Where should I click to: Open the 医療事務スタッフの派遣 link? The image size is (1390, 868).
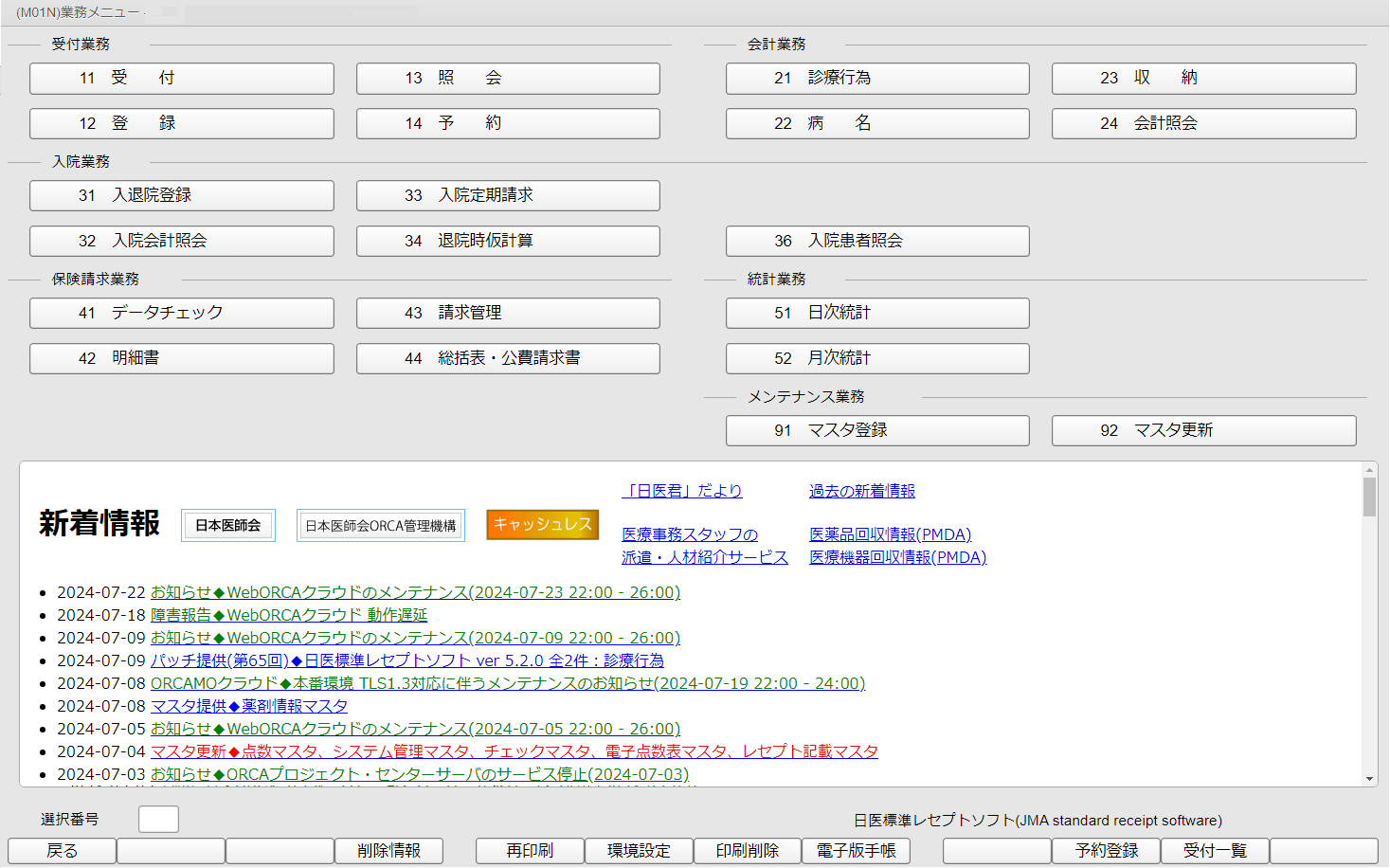704,546
